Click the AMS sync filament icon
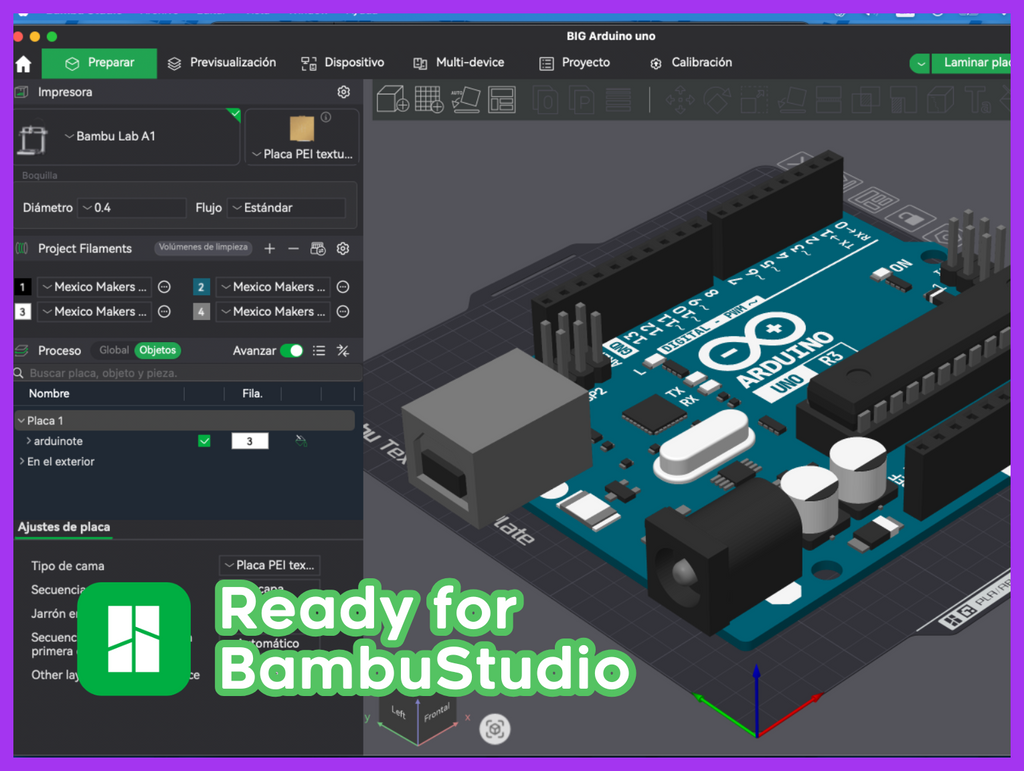1024x771 pixels. point(318,249)
